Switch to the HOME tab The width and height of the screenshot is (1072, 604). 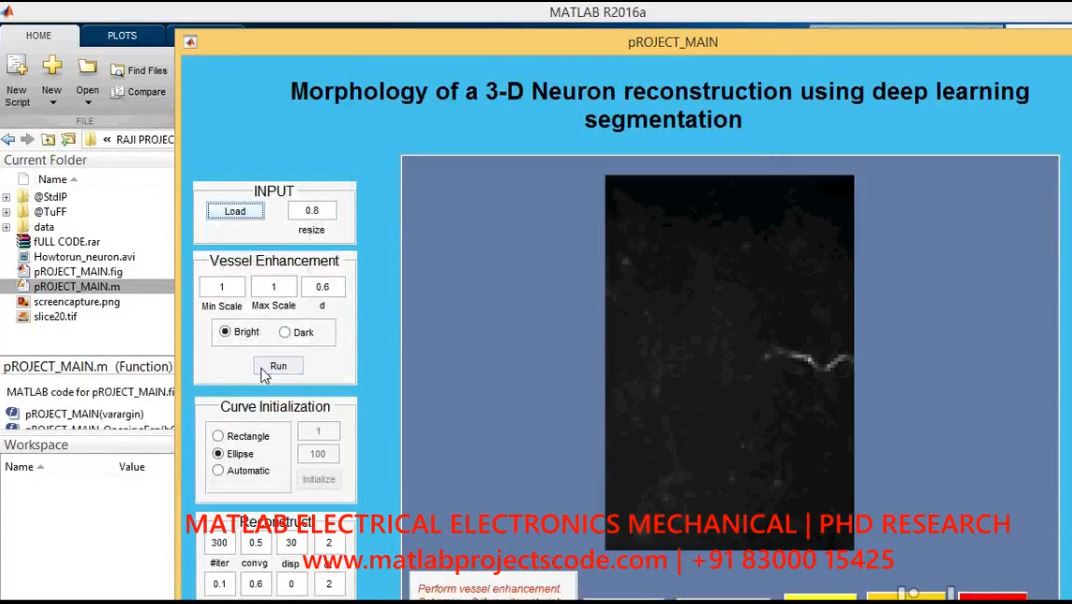39,35
